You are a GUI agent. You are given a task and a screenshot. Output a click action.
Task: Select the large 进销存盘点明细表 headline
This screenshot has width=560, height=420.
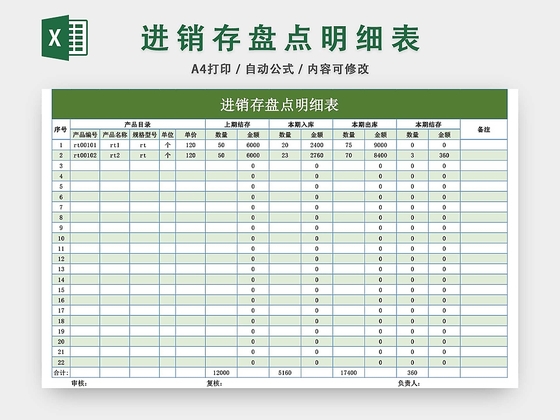(x=280, y=38)
